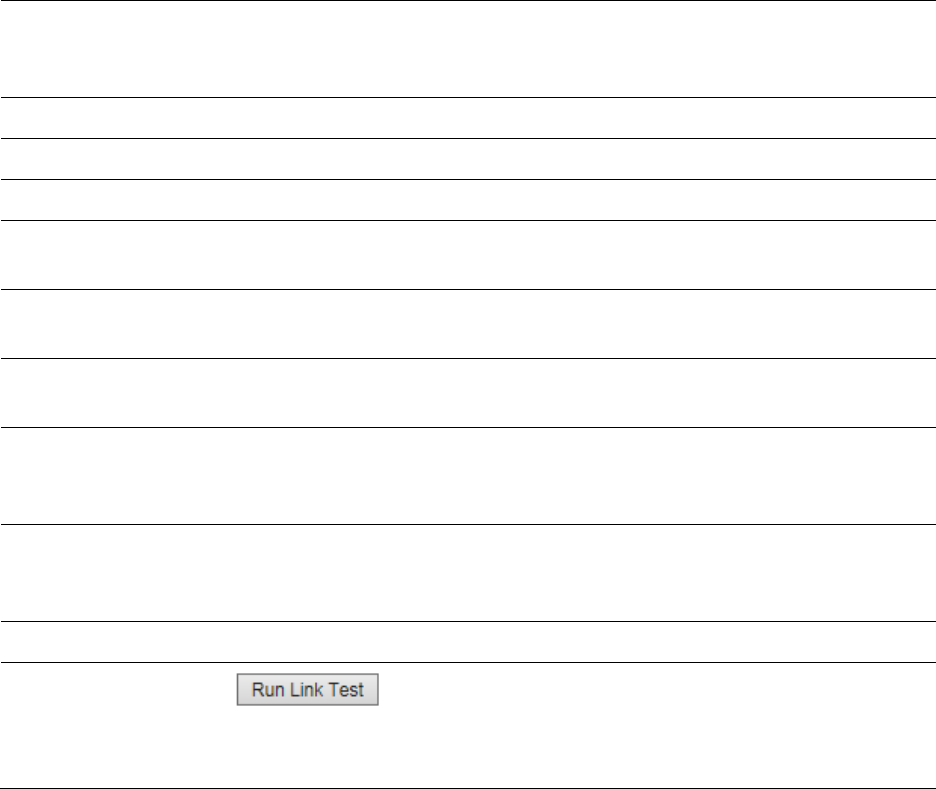Click the Run Link Test button
Image resolution: width=936 pixels, height=789 pixels.
pyautogui.click(x=307, y=689)
